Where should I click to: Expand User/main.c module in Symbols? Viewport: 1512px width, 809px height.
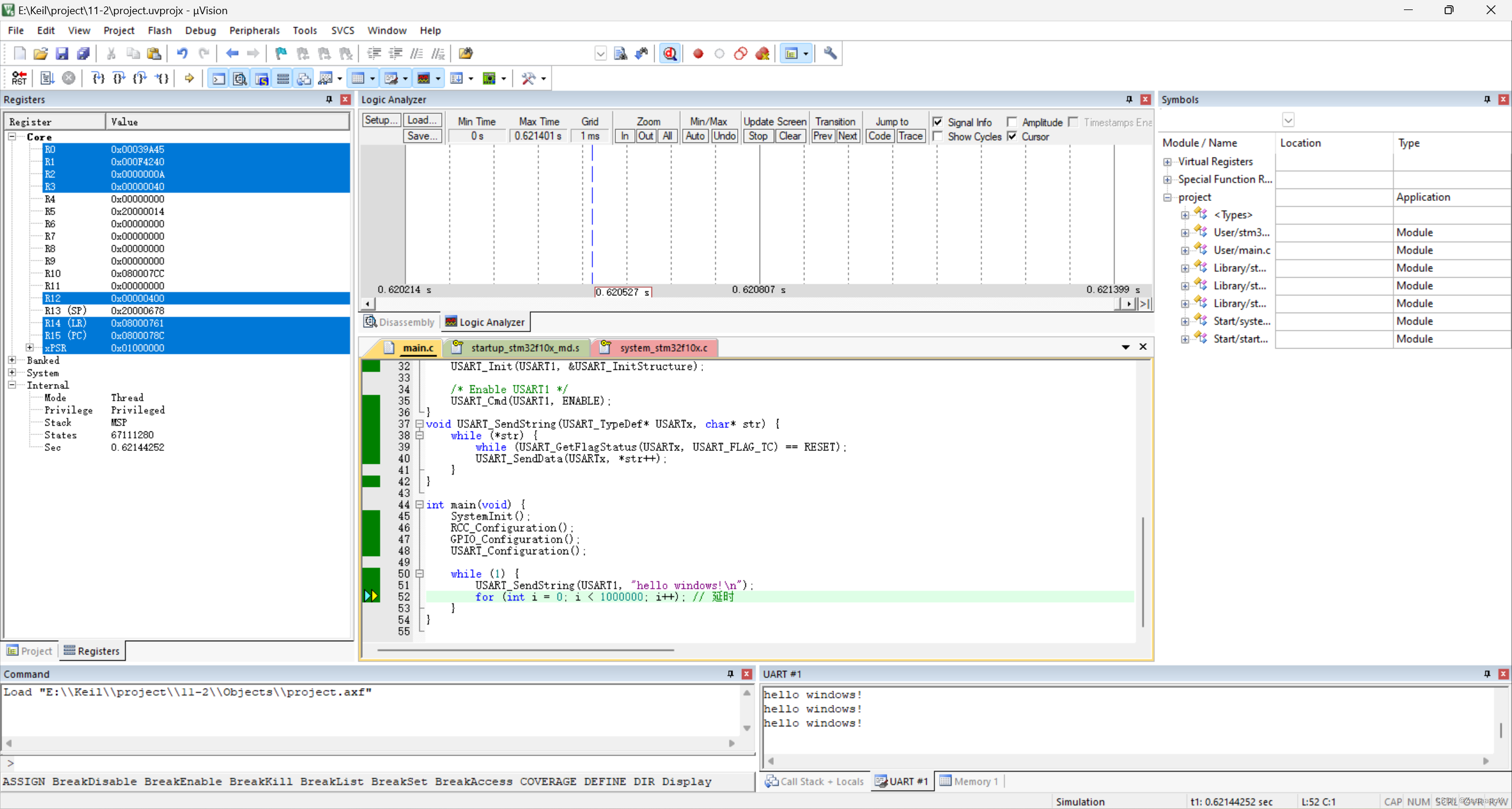click(x=1185, y=251)
